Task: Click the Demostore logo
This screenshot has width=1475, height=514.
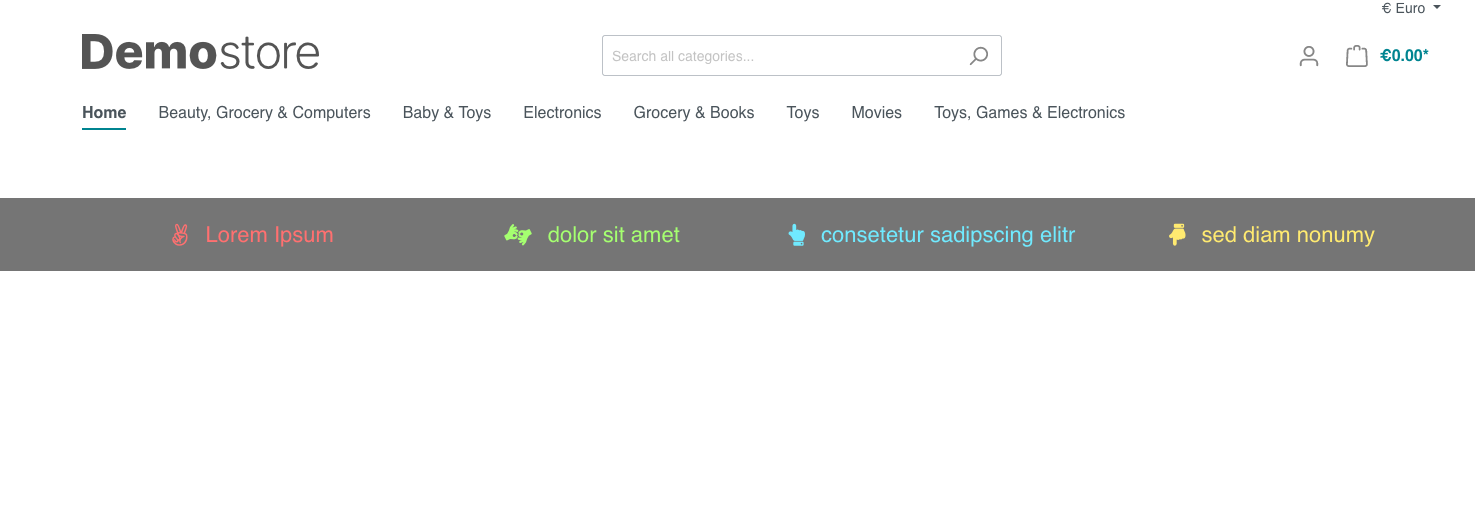Action: (200, 52)
